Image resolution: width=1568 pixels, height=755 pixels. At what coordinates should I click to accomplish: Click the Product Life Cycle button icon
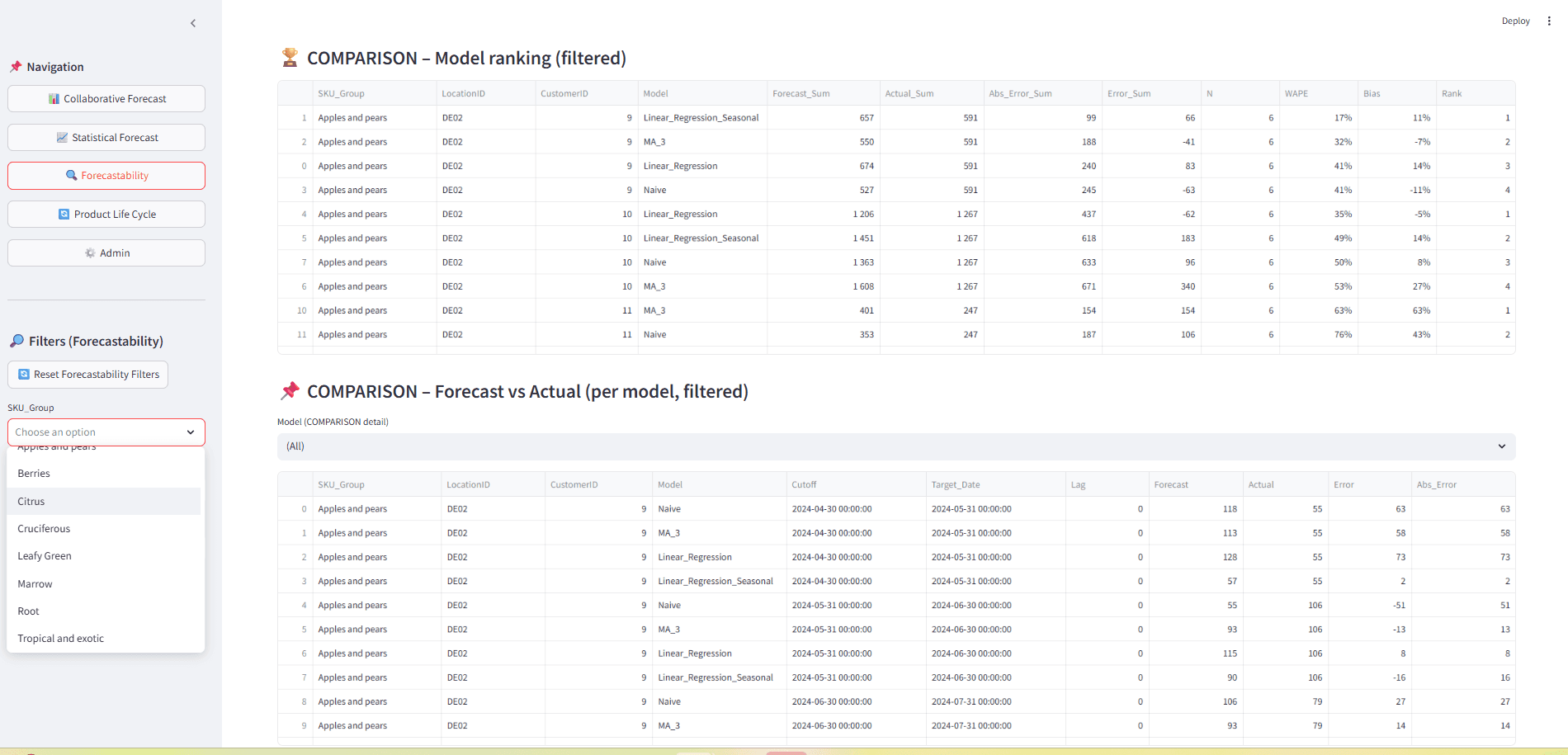point(64,214)
